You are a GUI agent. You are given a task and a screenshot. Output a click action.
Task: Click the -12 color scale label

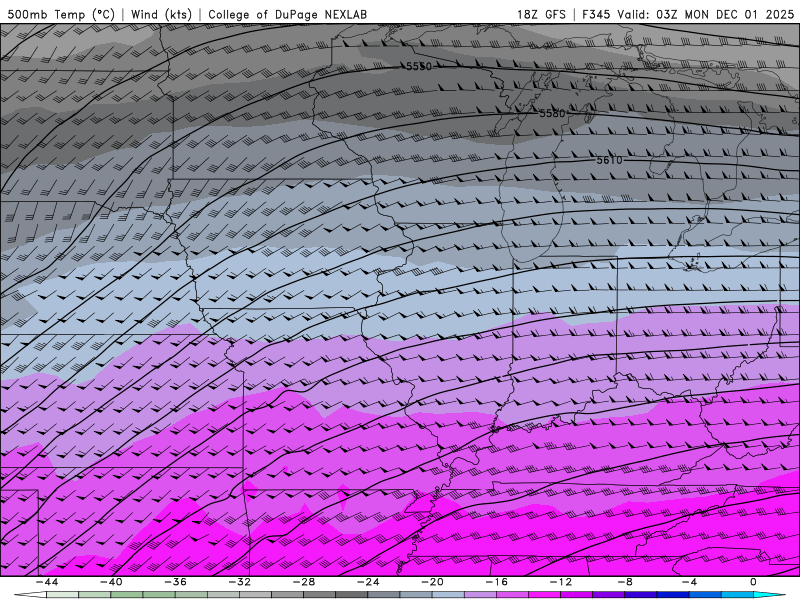tap(561, 582)
